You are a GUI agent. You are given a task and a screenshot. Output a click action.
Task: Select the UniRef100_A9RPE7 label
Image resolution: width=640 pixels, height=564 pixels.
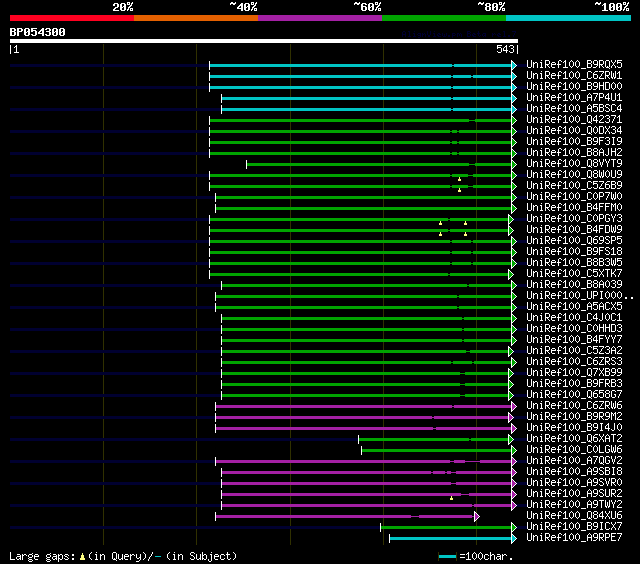(x=574, y=538)
